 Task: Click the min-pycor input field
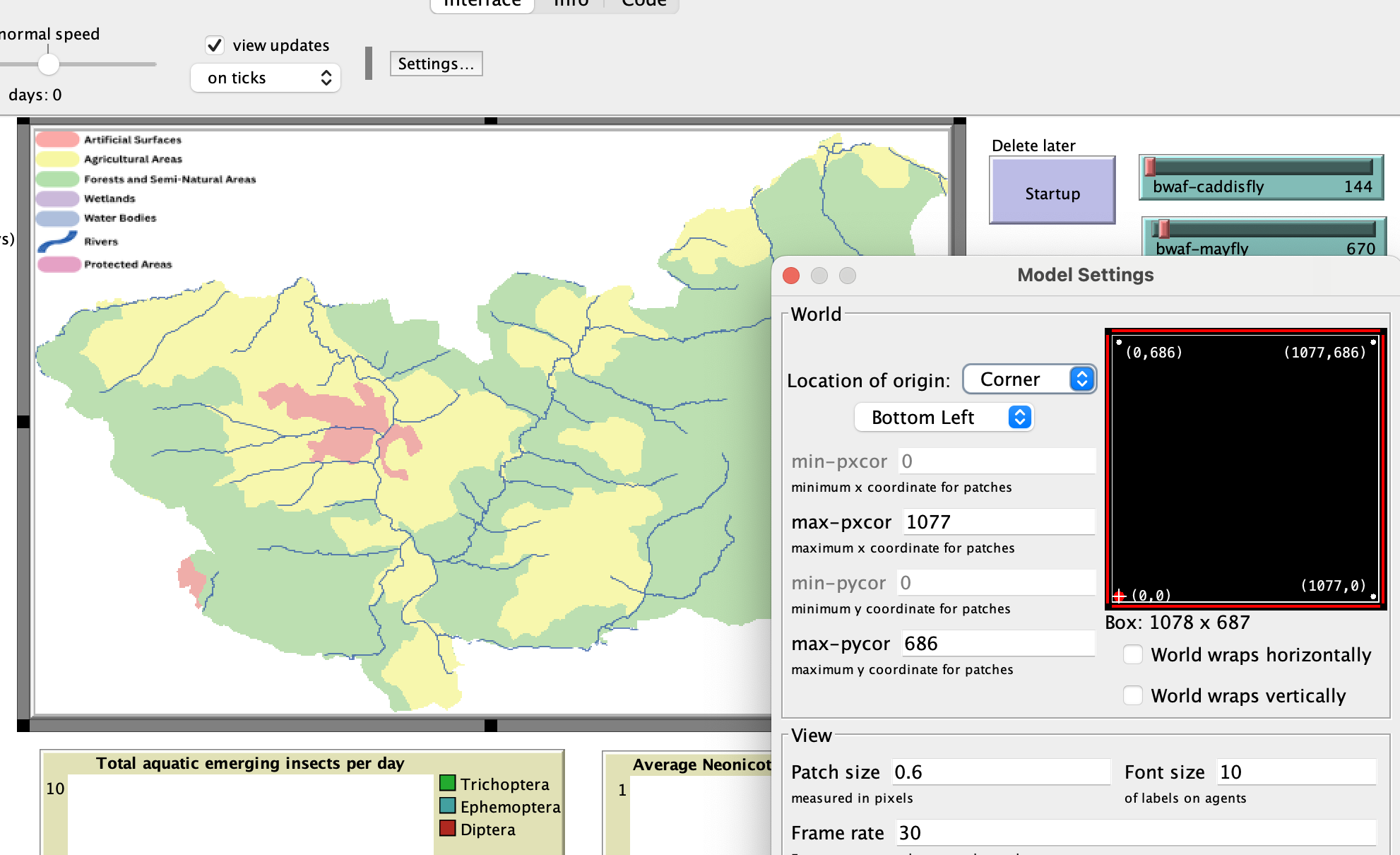point(996,583)
